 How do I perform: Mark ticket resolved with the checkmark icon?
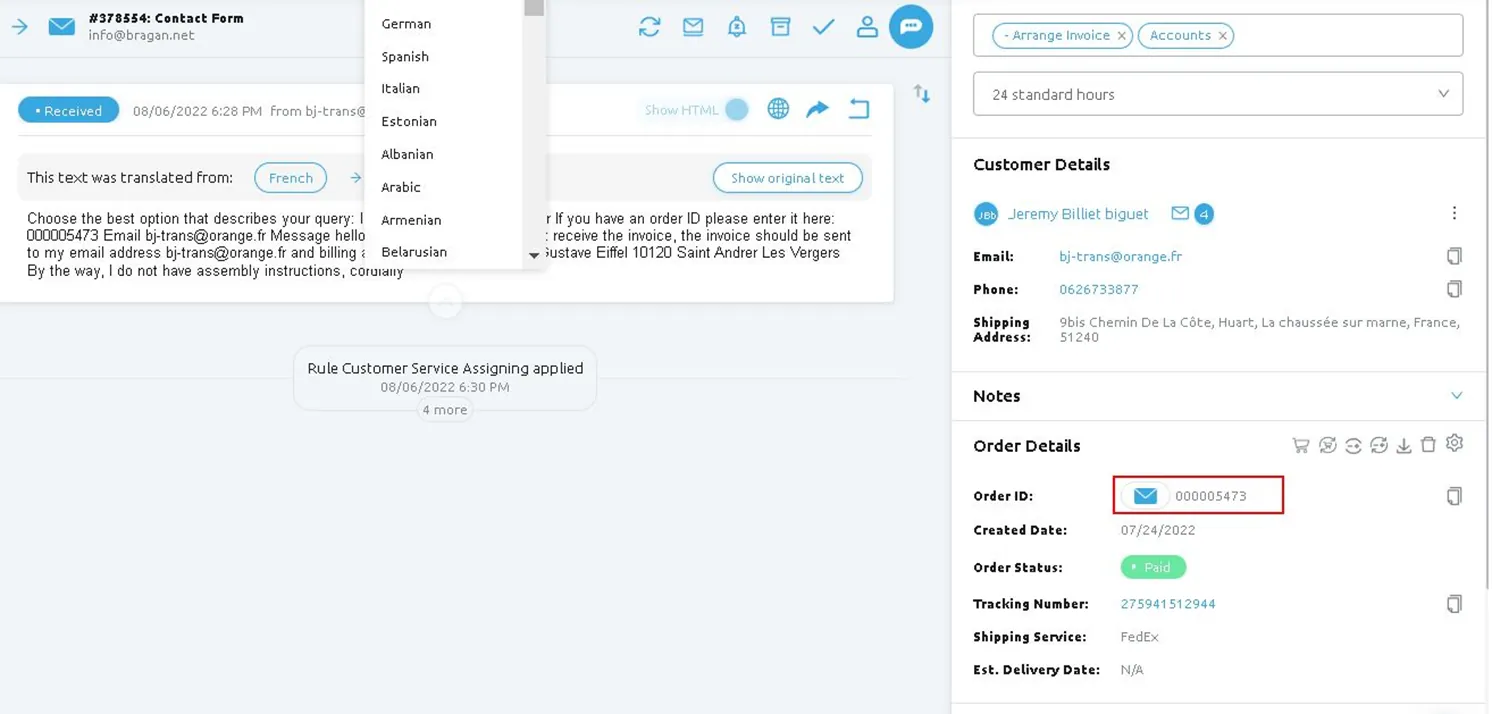(x=824, y=27)
